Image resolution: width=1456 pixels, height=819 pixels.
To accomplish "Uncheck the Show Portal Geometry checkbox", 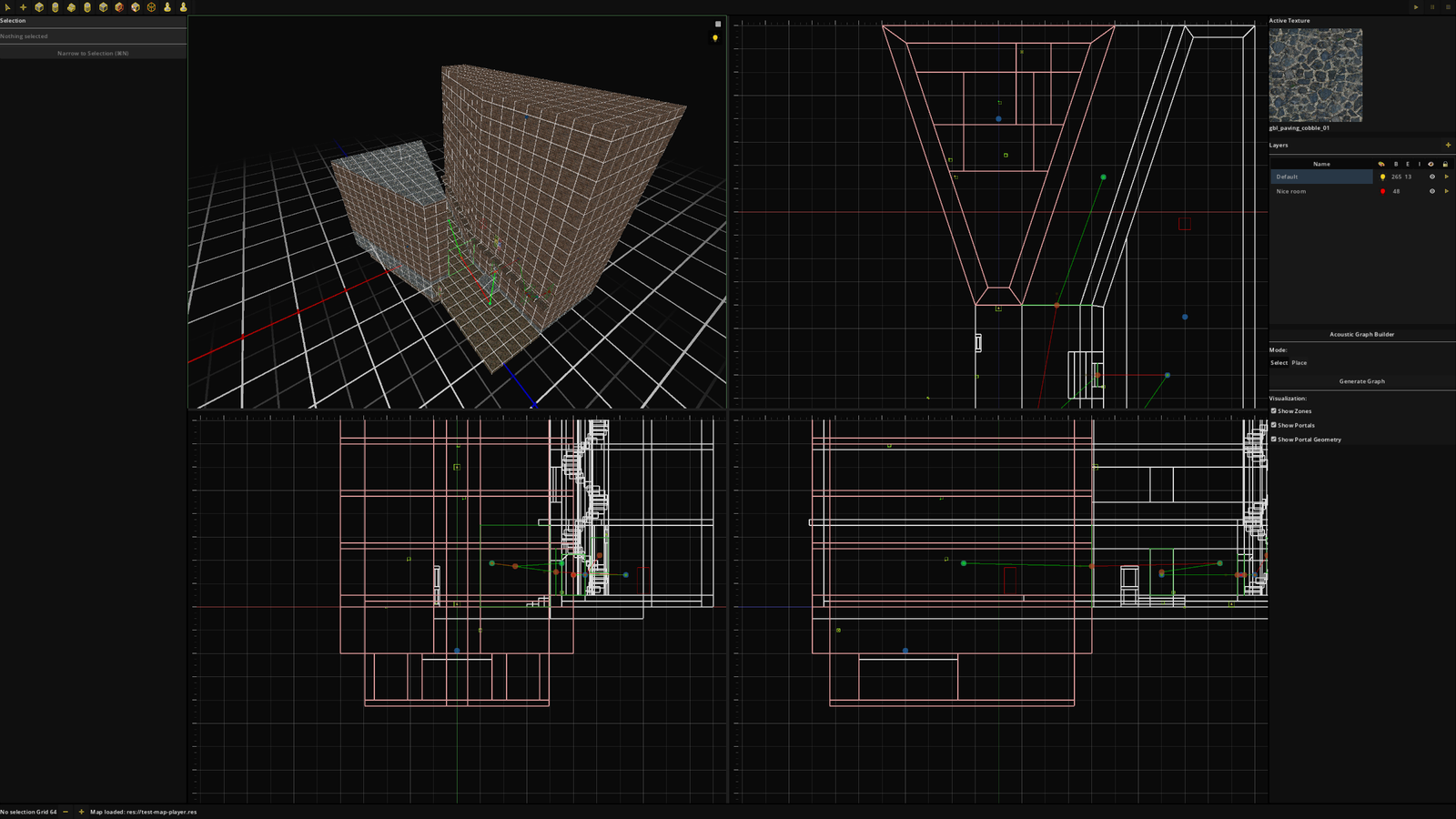I will tap(1274, 439).
